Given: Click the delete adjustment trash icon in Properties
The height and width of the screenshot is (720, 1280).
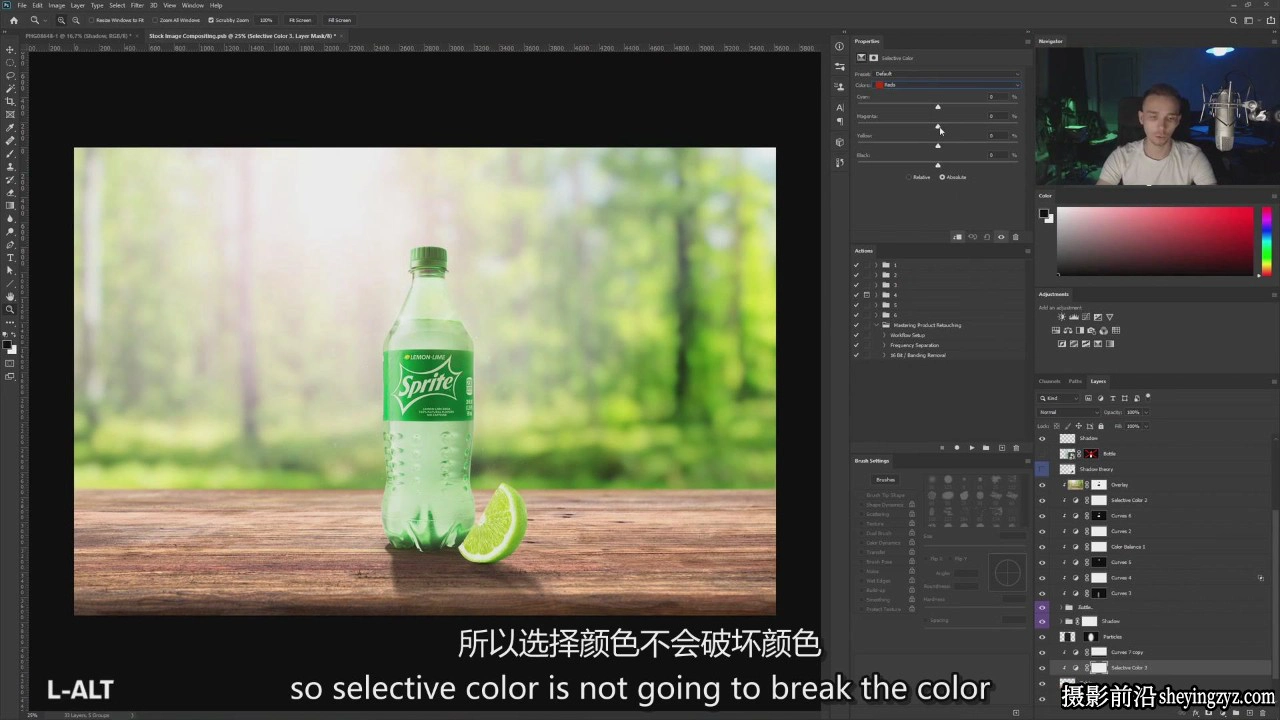Looking at the screenshot, I should pos(1016,237).
